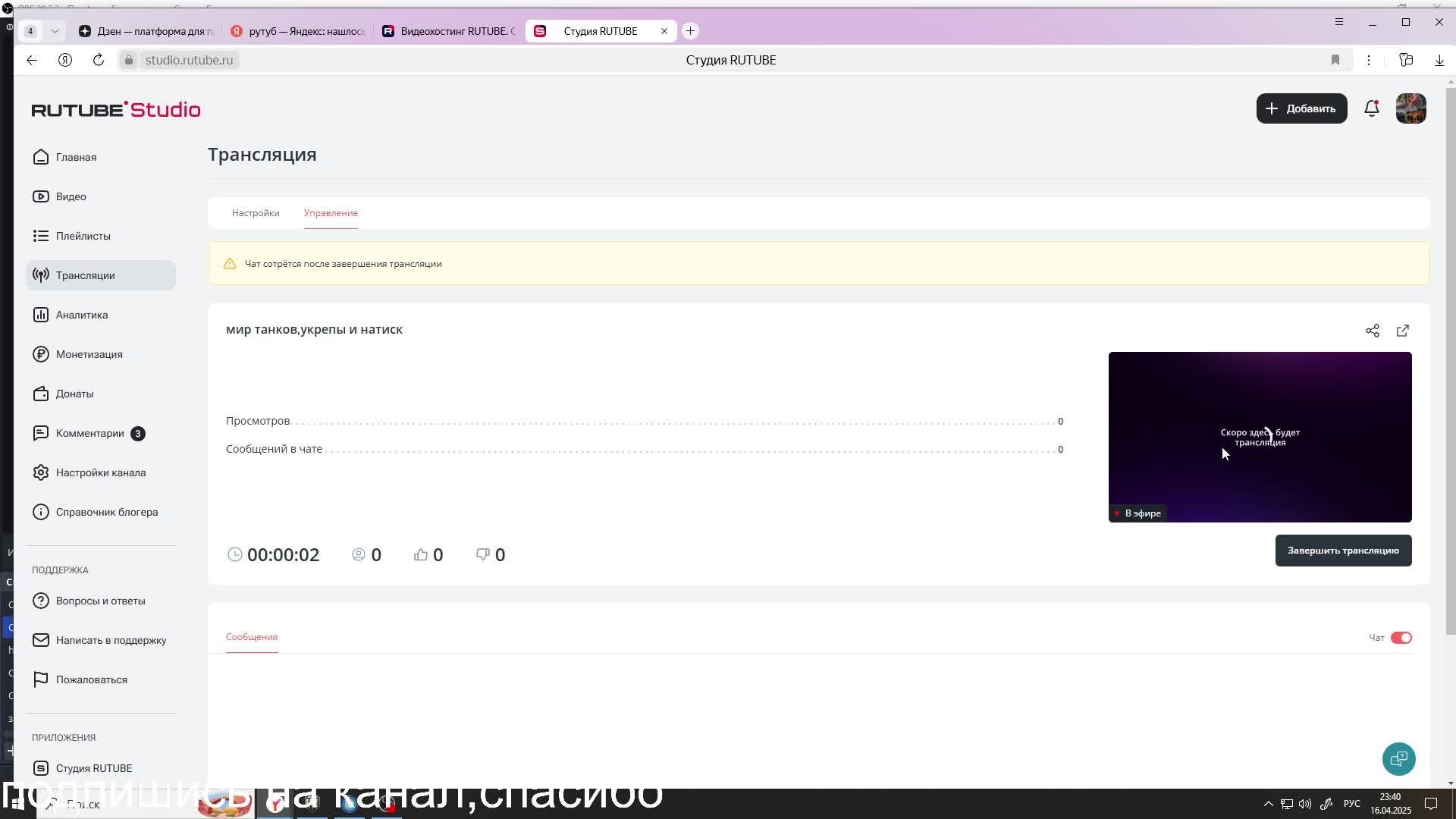Switch to the Настройки tab
1456x819 pixels.
256,213
